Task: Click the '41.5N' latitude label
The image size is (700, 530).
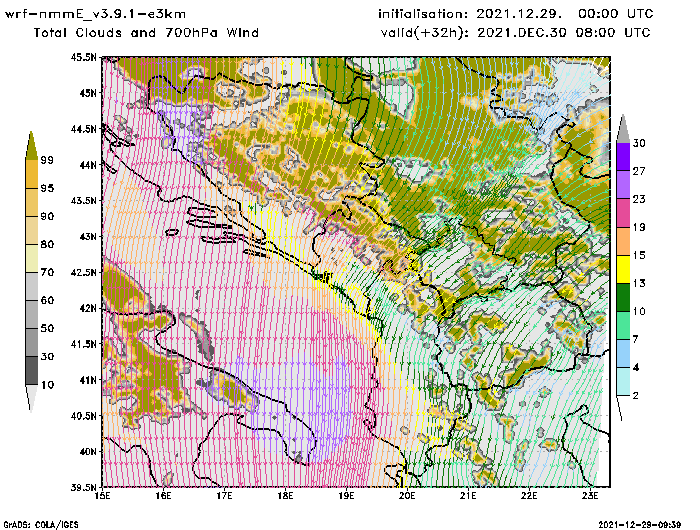Action: point(83,344)
